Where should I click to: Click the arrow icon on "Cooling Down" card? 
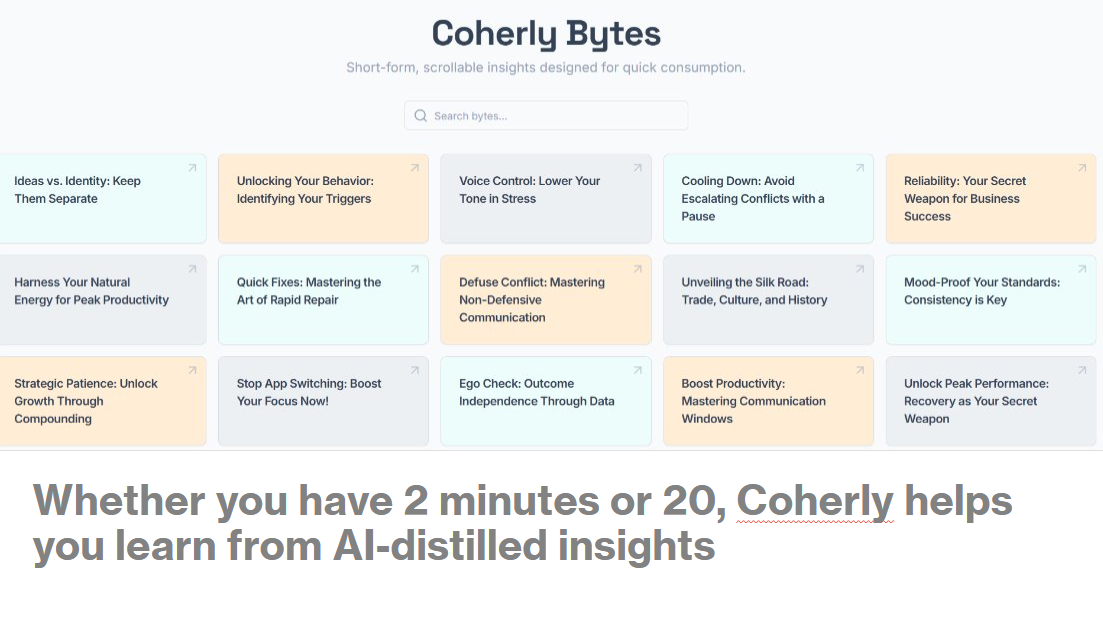pos(859,168)
